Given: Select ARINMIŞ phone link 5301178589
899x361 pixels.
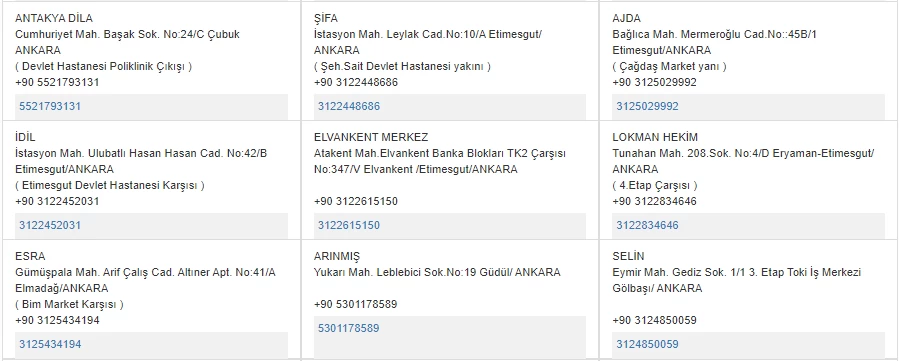Looking at the screenshot, I should click(349, 328).
